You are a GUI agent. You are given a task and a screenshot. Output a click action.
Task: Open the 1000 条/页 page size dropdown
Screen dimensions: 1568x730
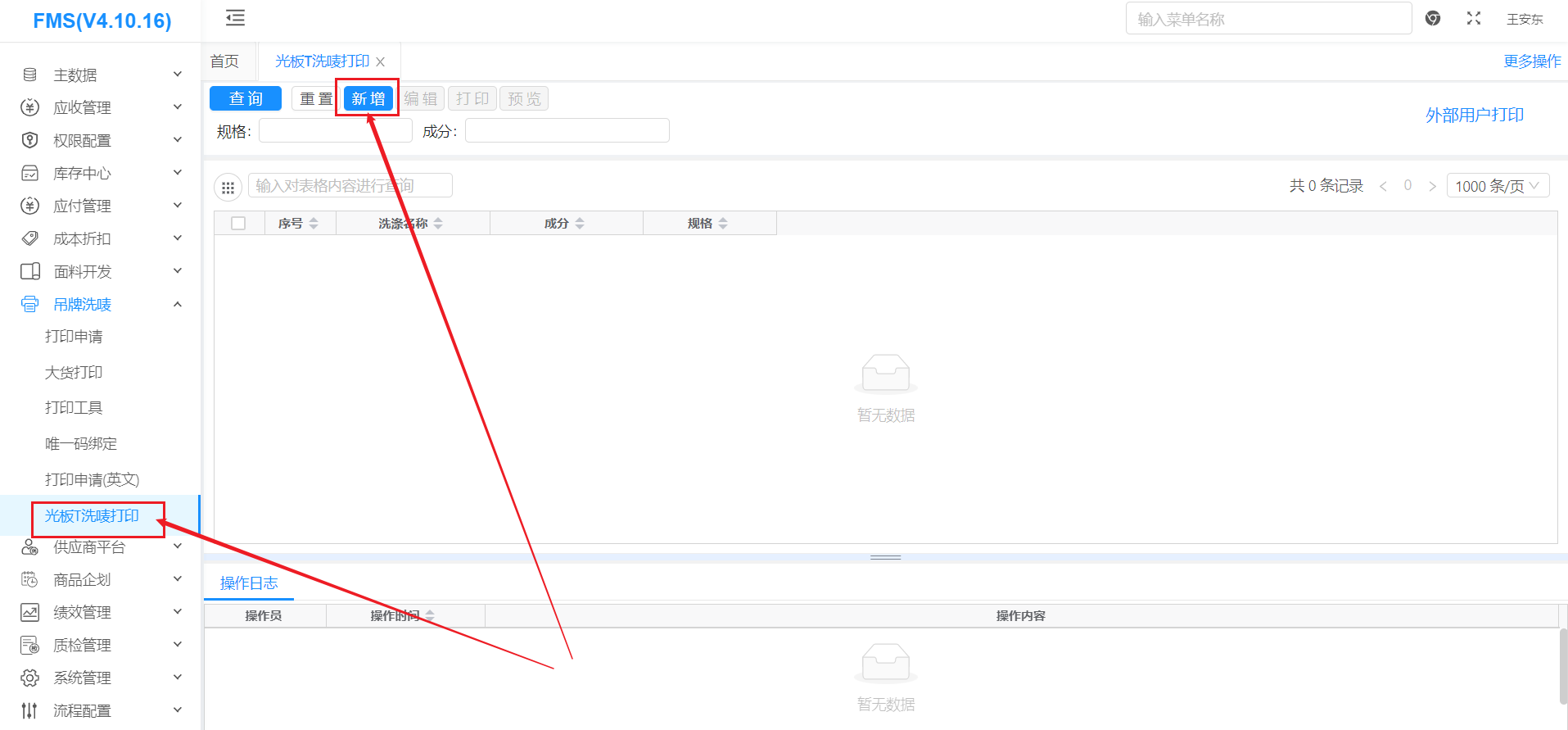click(1498, 186)
